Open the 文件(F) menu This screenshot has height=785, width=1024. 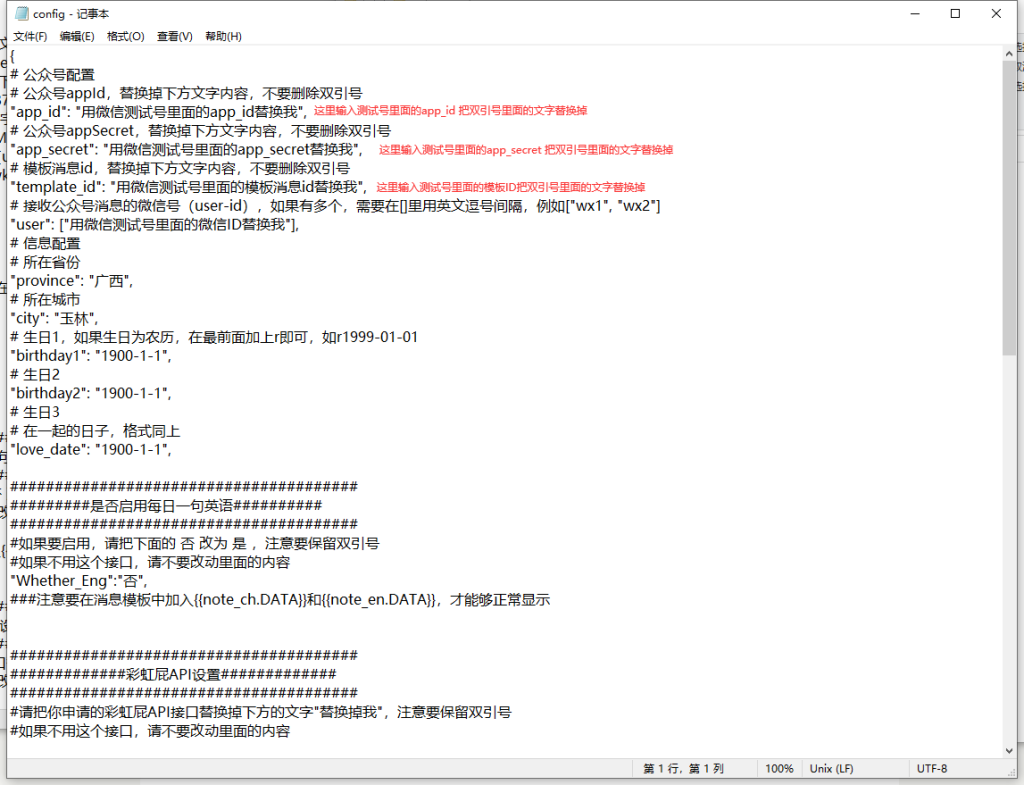[30, 36]
